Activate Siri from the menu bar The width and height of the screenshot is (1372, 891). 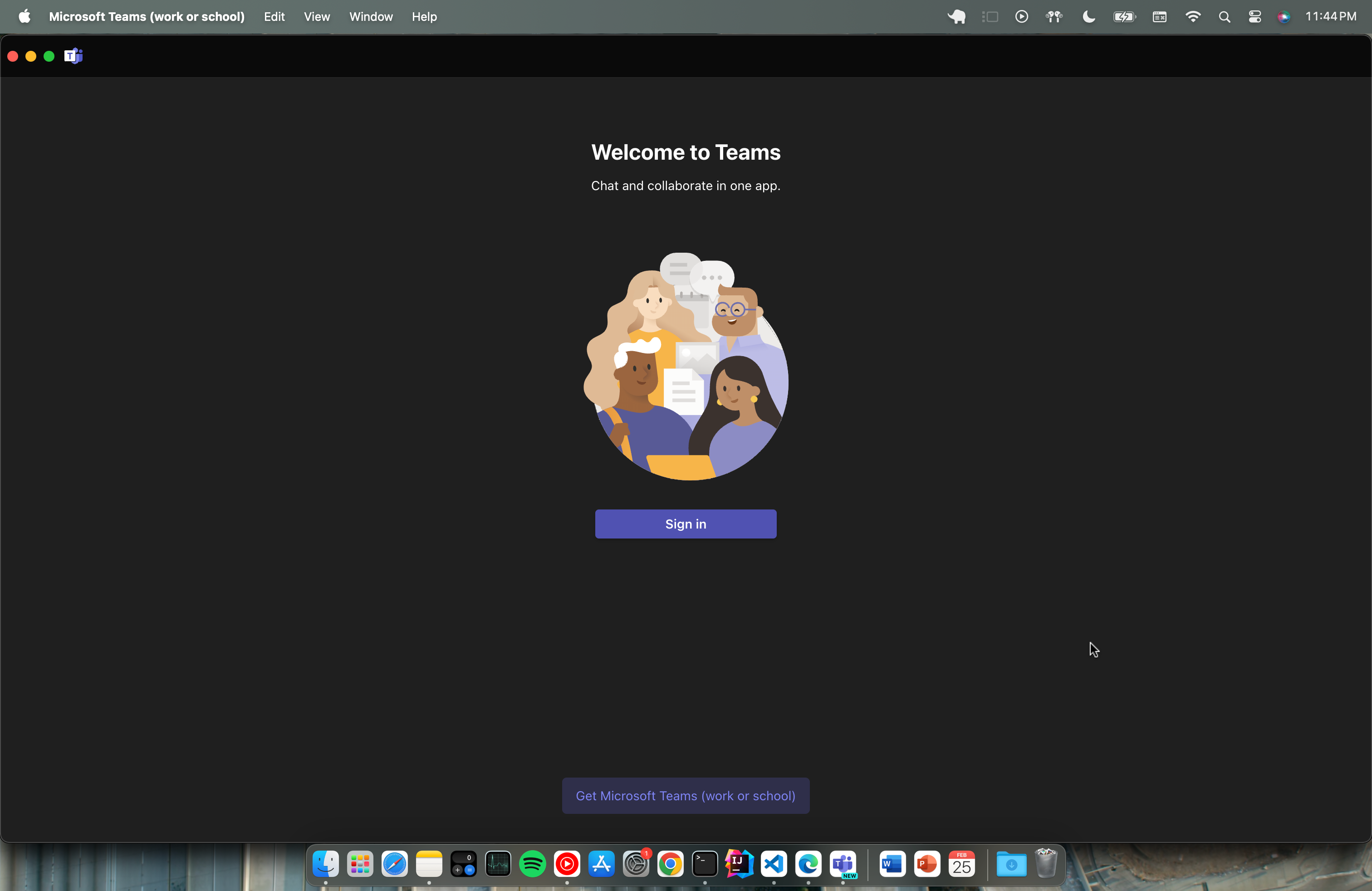tap(1284, 16)
